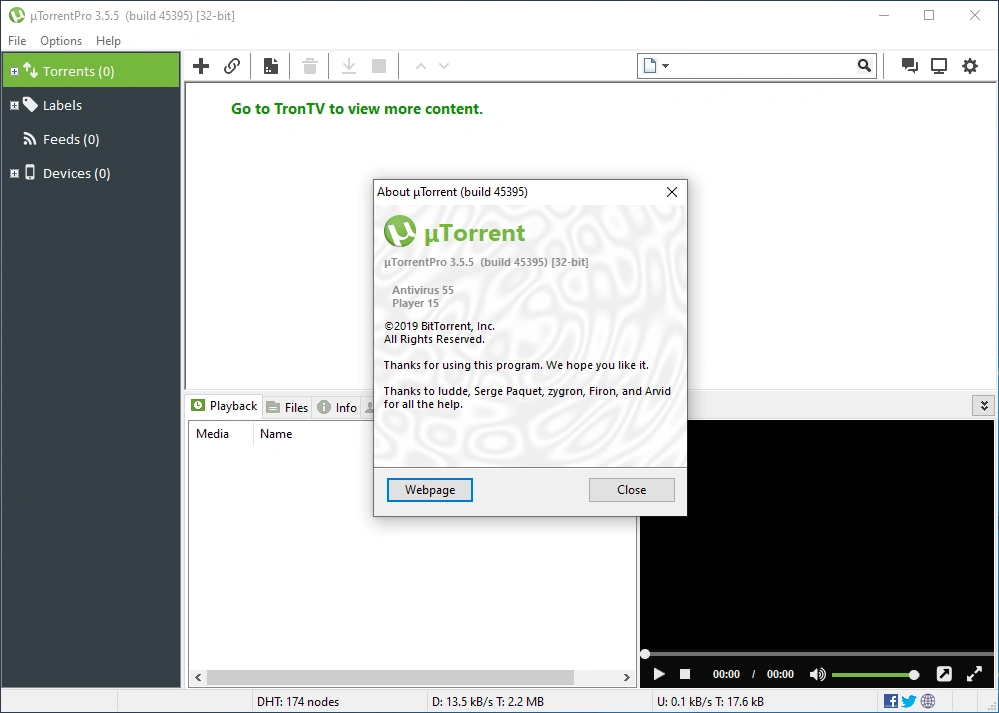Image resolution: width=999 pixels, height=713 pixels.
Task: Select Devices (0) in sidebar
Action: pos(91,173)
